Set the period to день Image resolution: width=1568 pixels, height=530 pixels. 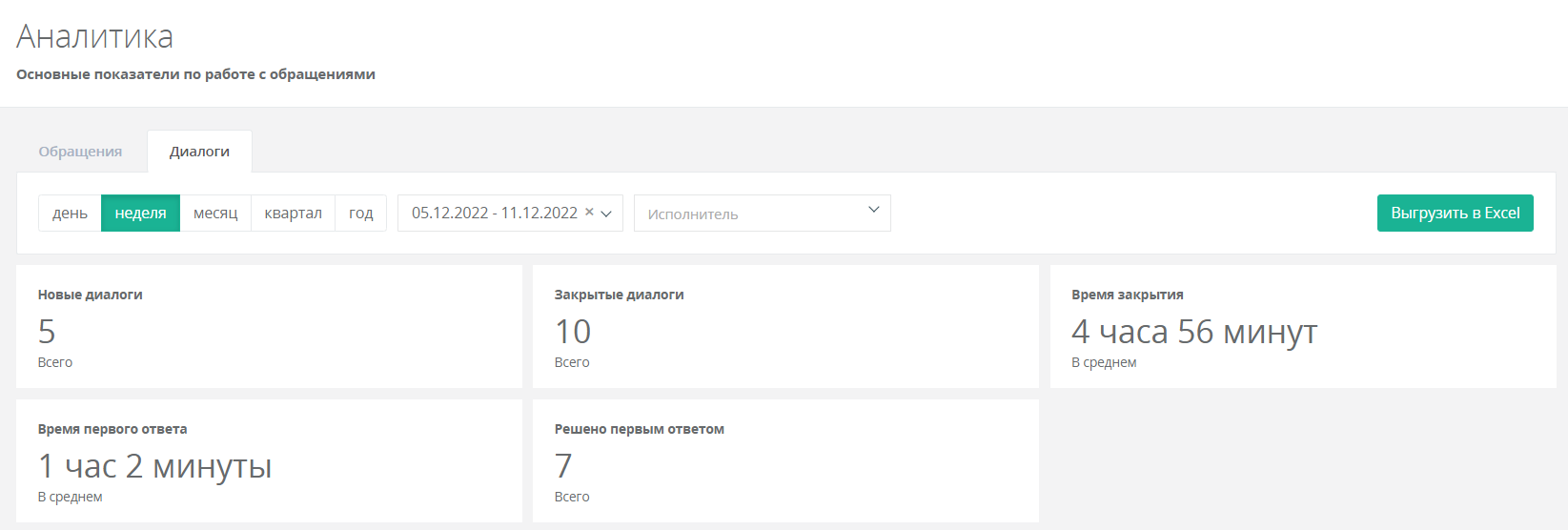(70, 214)
